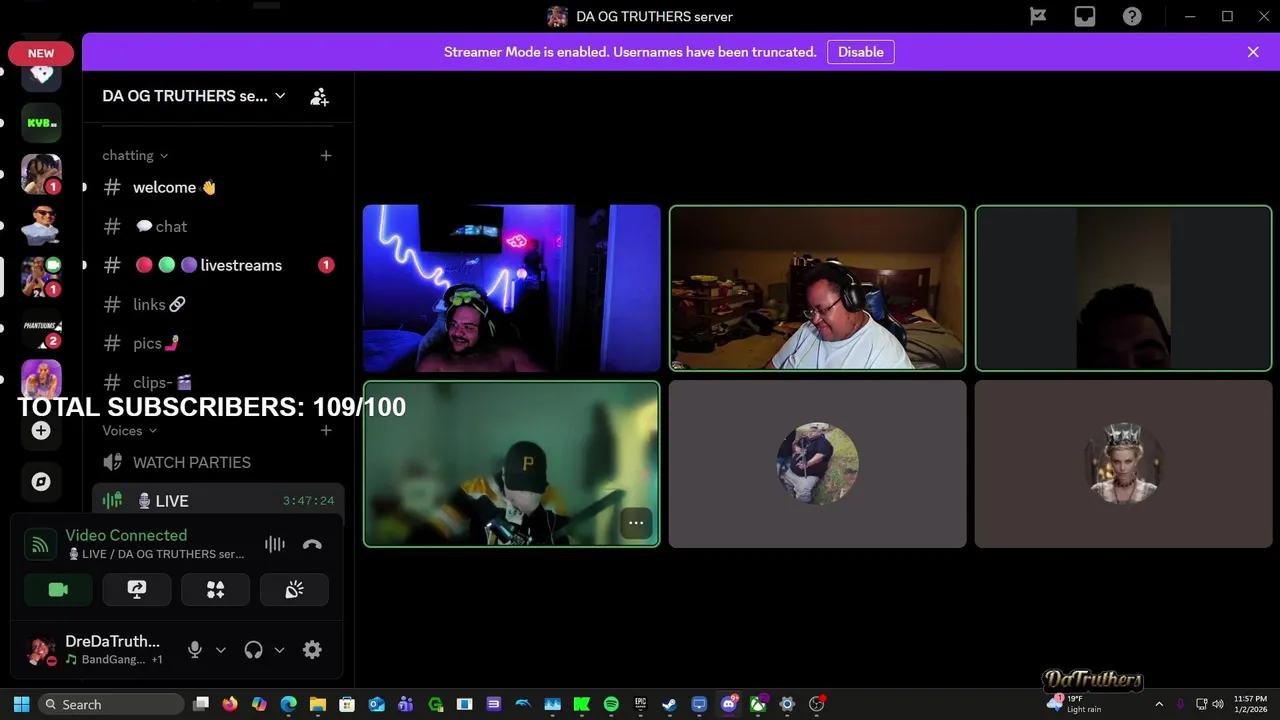Open Discord inbox icon in title bar

tap(1085, 16)
